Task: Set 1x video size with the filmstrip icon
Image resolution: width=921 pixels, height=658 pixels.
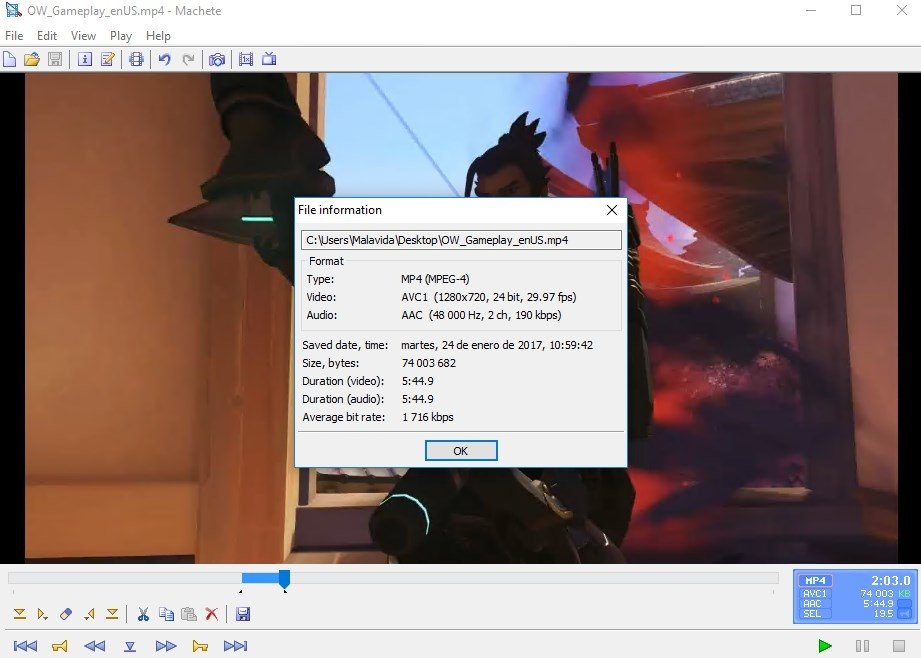Action: pos(246,59)
